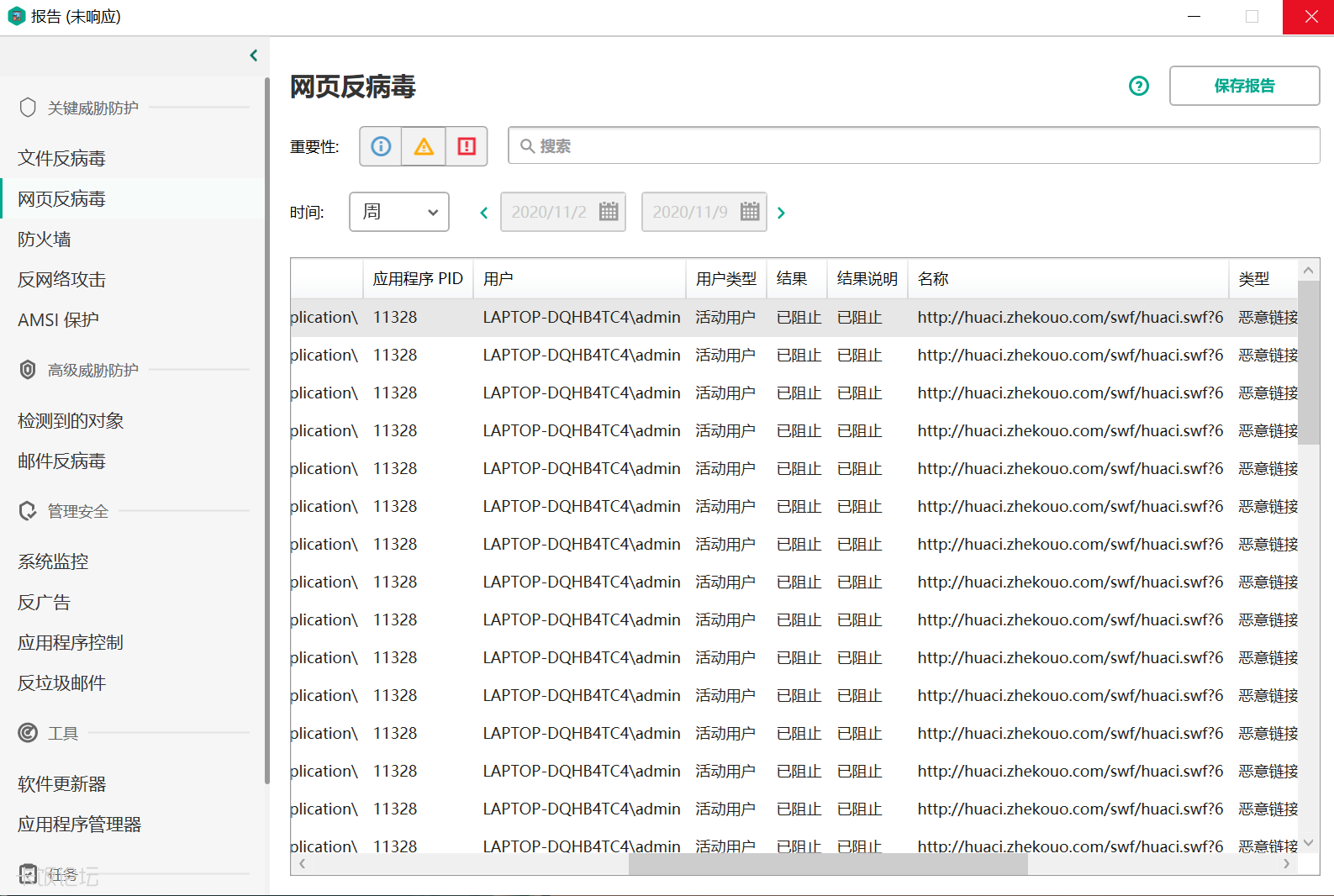
Task: Open AMSI 保护 report section
Action: point(58,319)
